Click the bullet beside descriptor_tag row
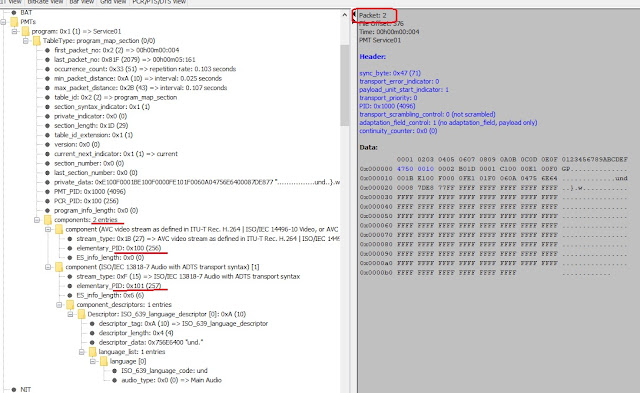 pos(92,324)
